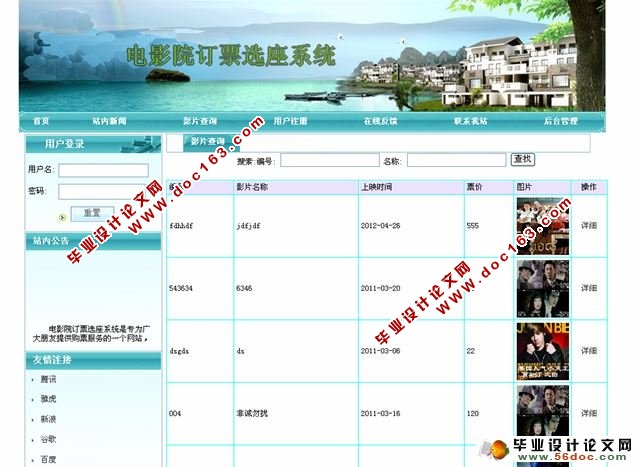Click the movie name 非诚勿扰

tap(252, 413)
